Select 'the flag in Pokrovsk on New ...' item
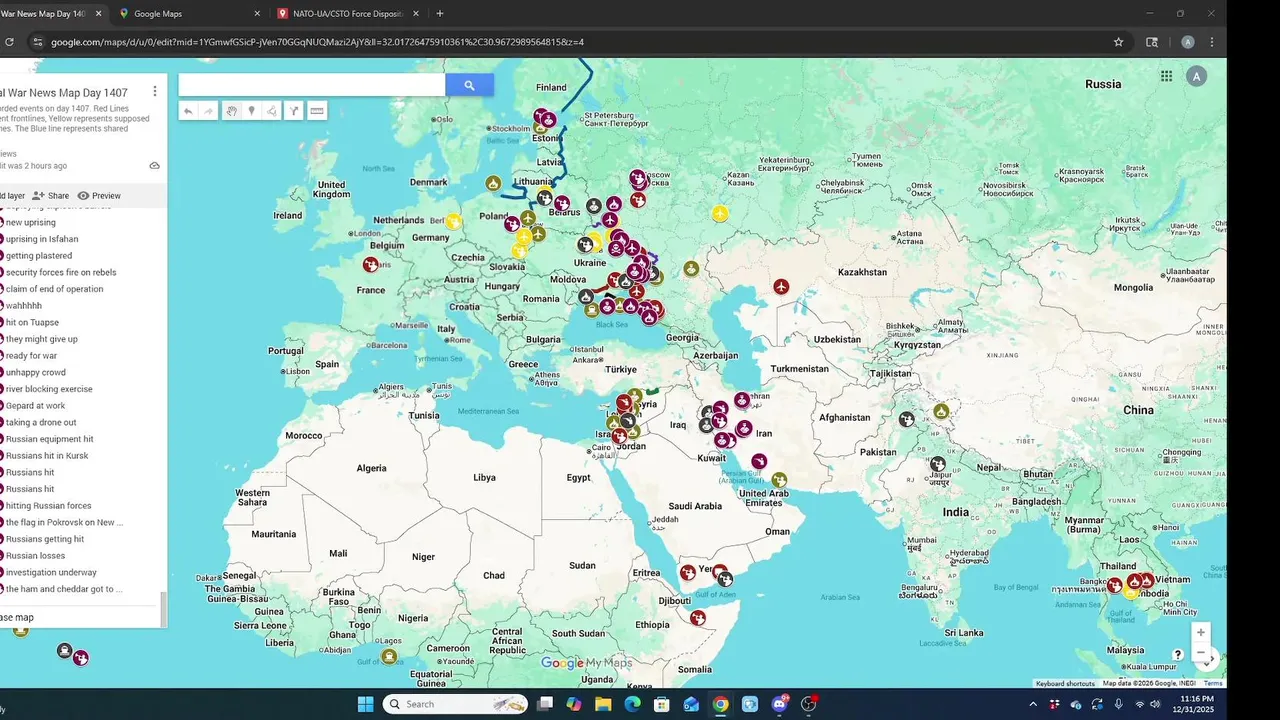This screenshot has width=1280, height=720. [64, 522]
